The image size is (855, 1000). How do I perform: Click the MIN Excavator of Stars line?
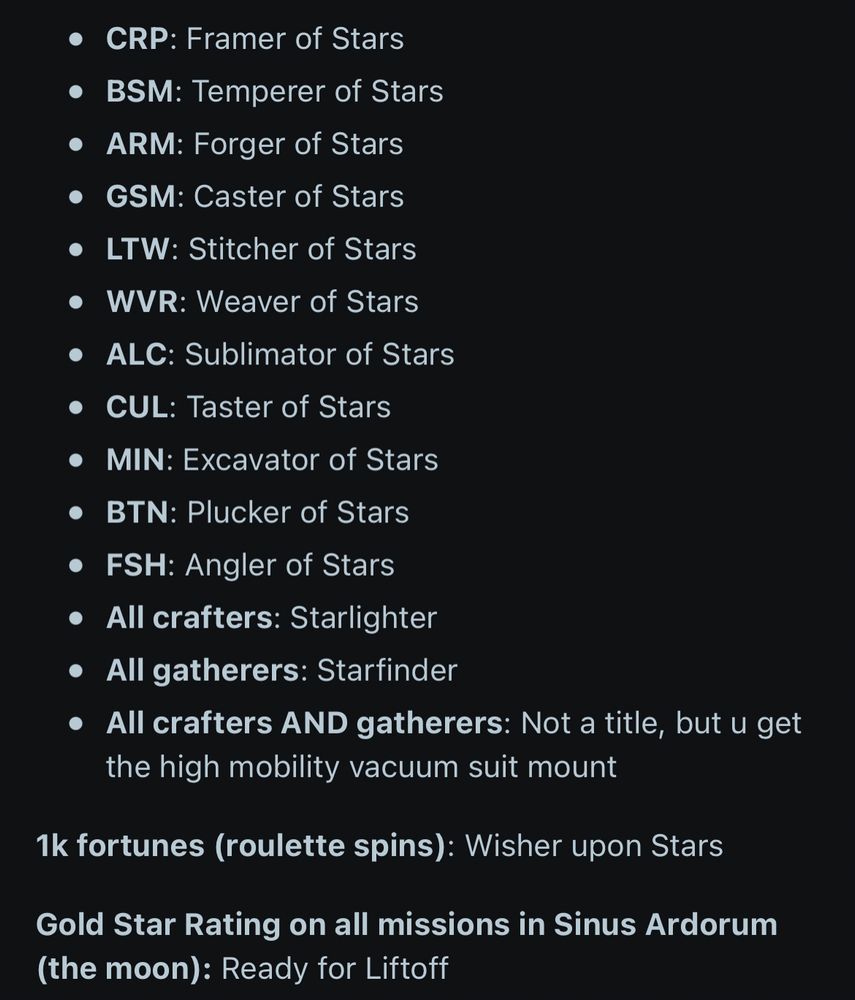pos(272,460)
